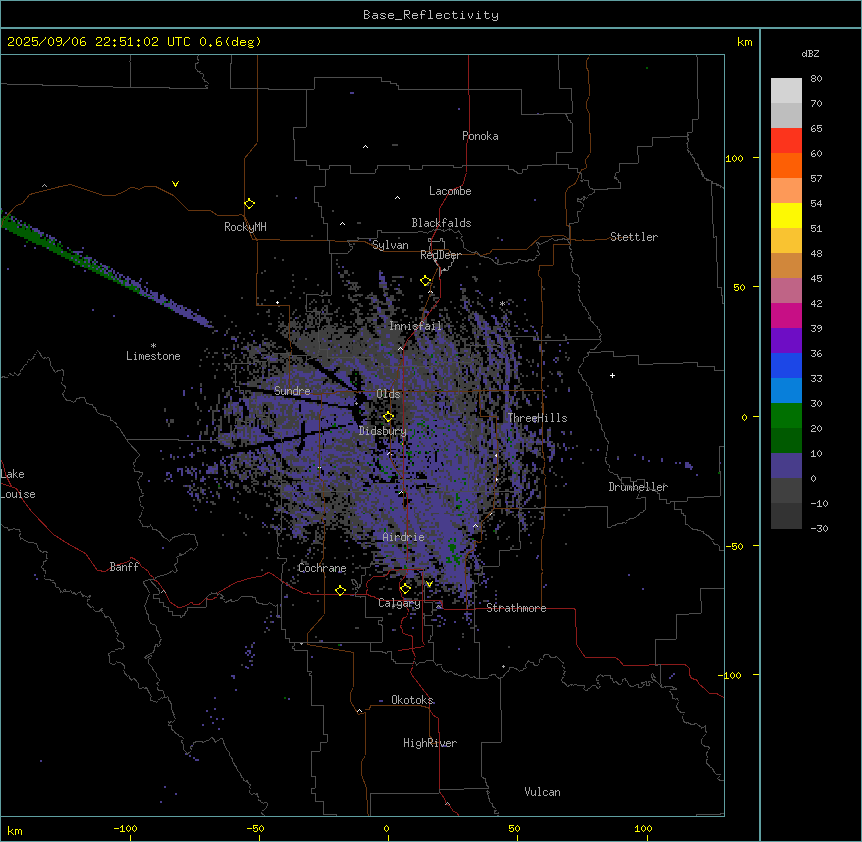Click the yellow diamond radar marker near Olds
This screenshot has width=862, height=842.
click(388, 417)
